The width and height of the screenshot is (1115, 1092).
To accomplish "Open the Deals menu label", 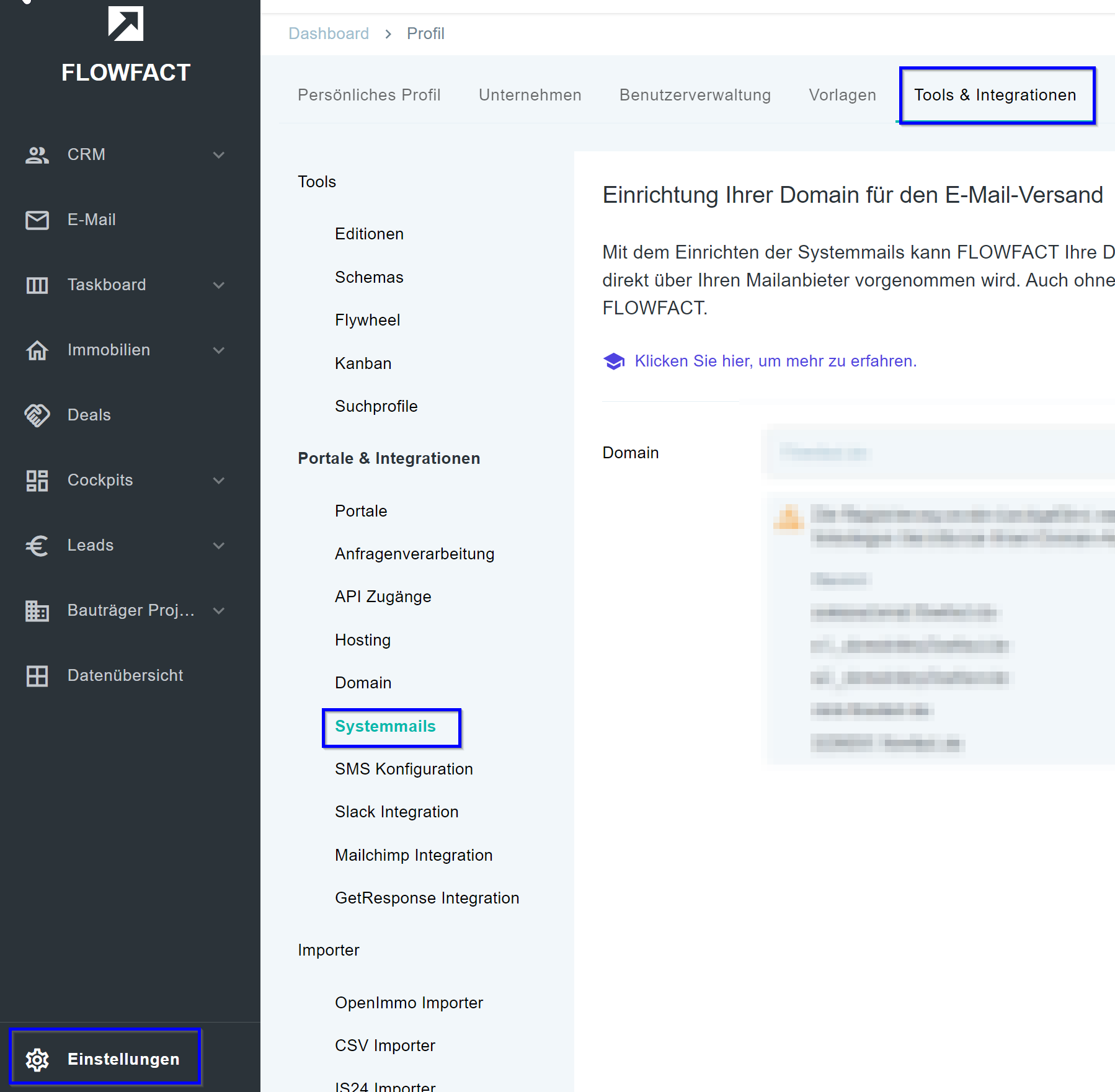I will pyautogui.click(x=89, y=415).
